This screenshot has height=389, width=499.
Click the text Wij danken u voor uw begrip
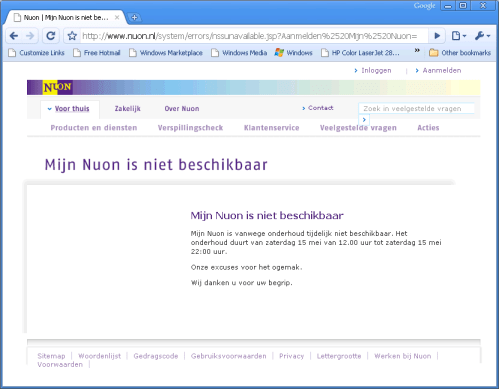point(242,283)
